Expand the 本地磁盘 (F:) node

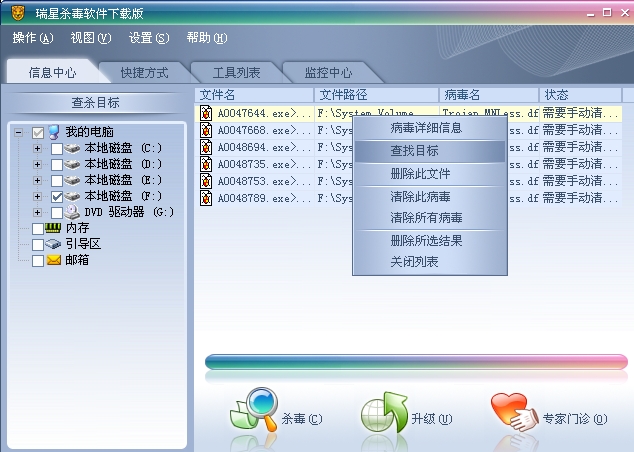(37, 196)
